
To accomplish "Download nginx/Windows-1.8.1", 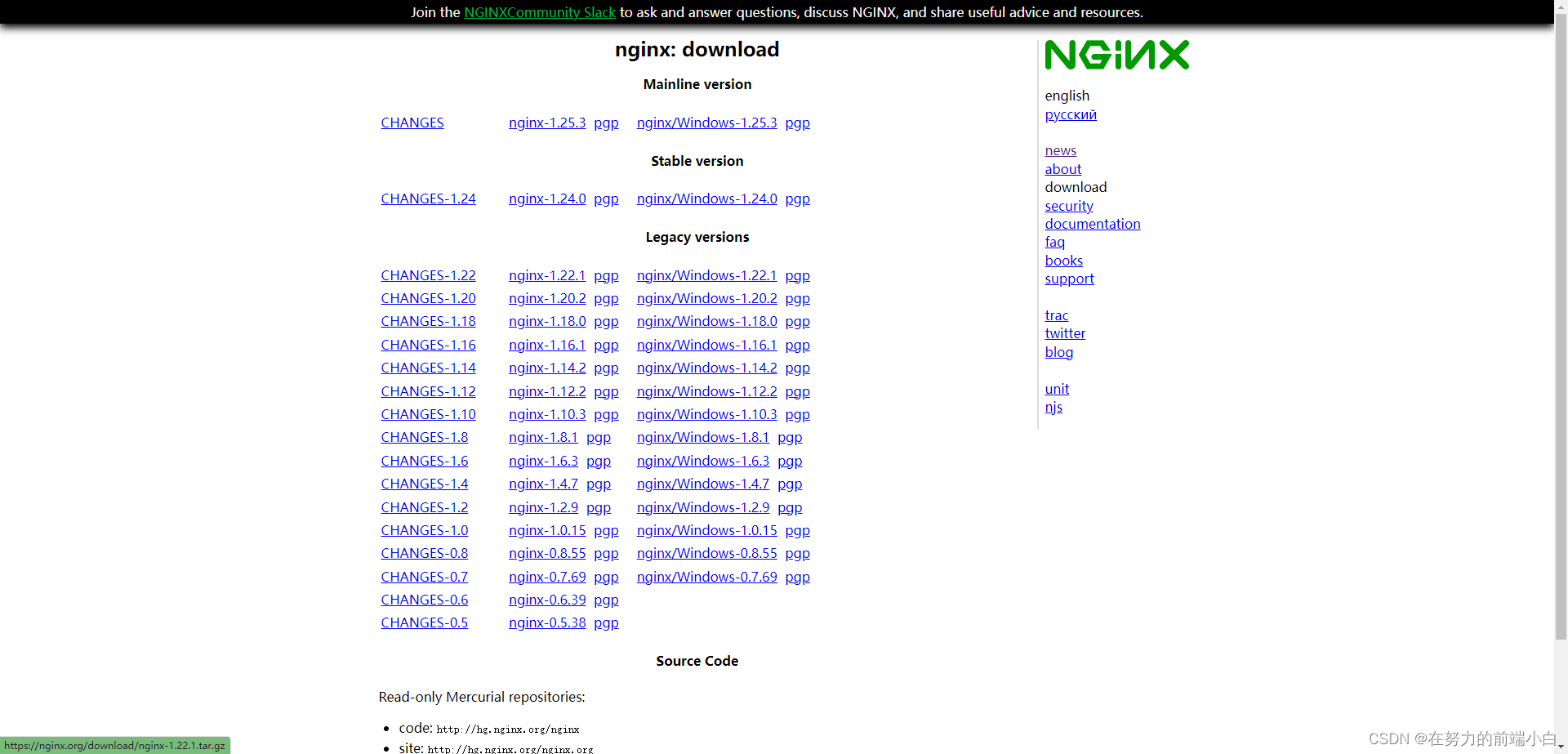I will (x=703, y=437).
